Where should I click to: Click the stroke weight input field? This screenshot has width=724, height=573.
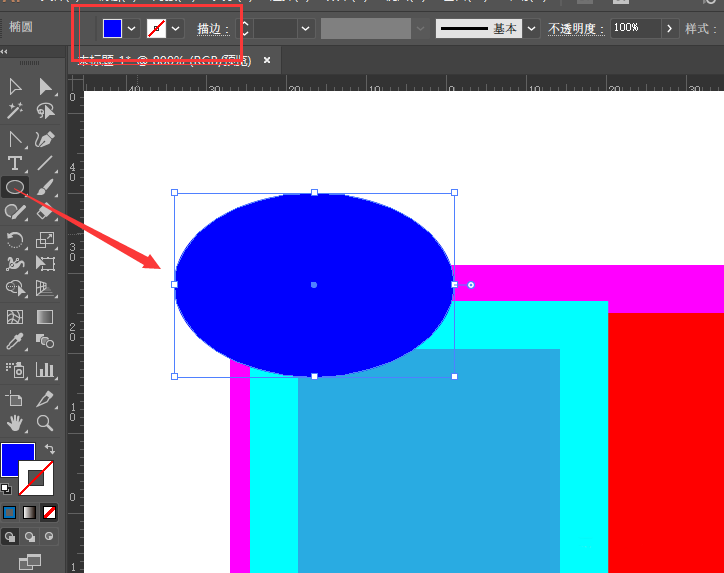click(275, 29)
